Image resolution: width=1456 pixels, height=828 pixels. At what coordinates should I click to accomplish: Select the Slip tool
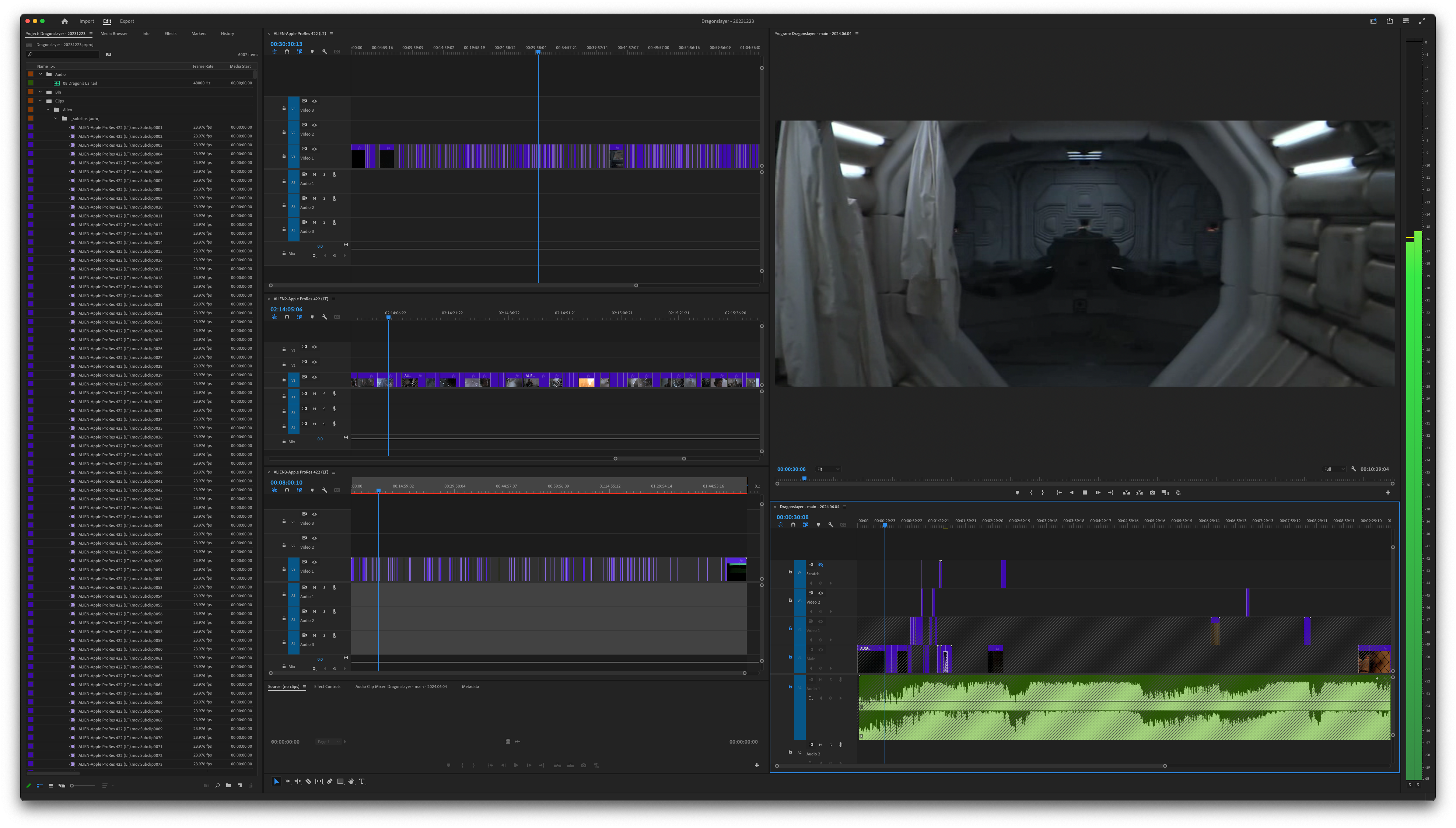319,781
